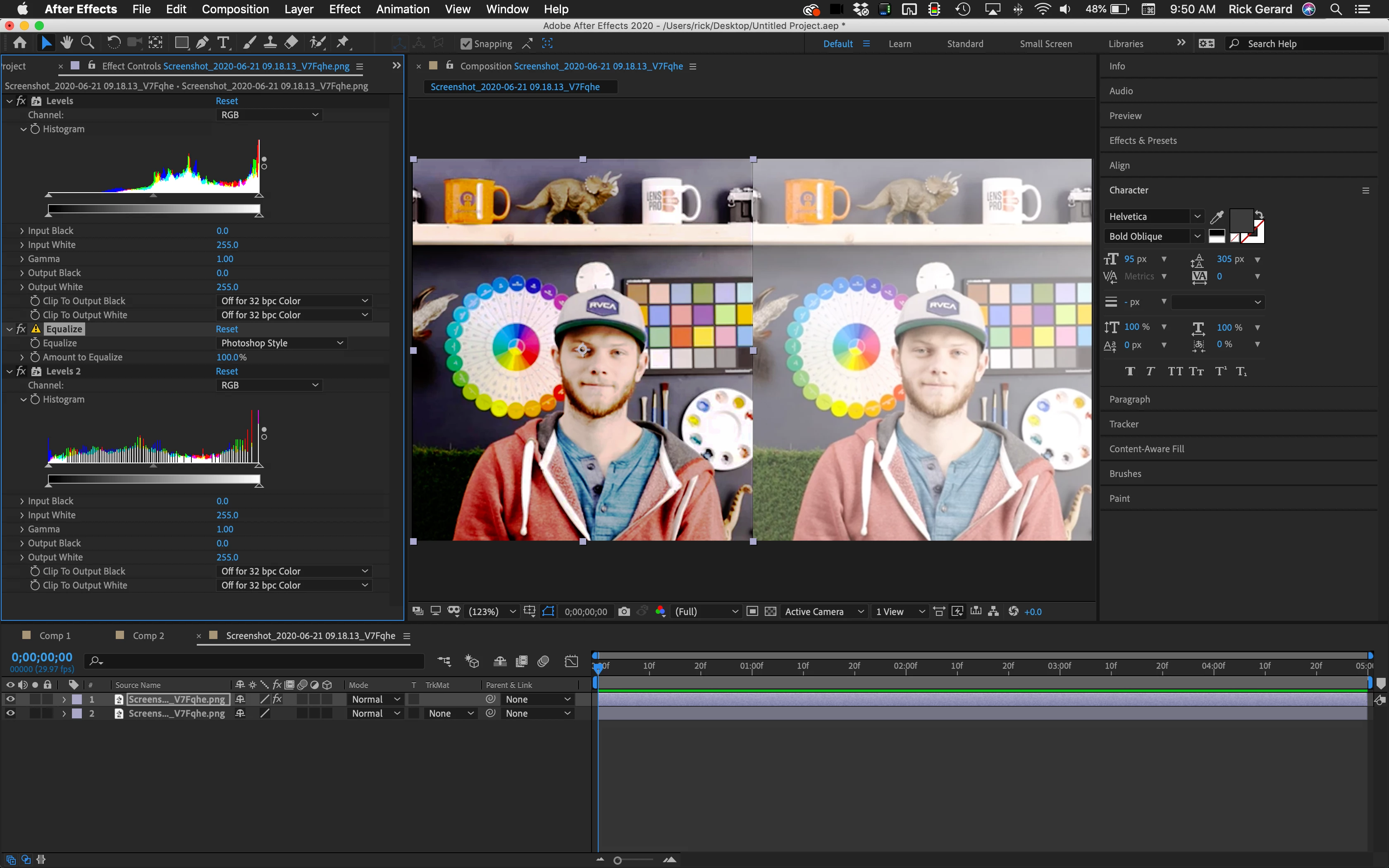Screen dimensions: 1389x868
Task: Switch to the Standard workspace
Action: click(x=965, y=44)
